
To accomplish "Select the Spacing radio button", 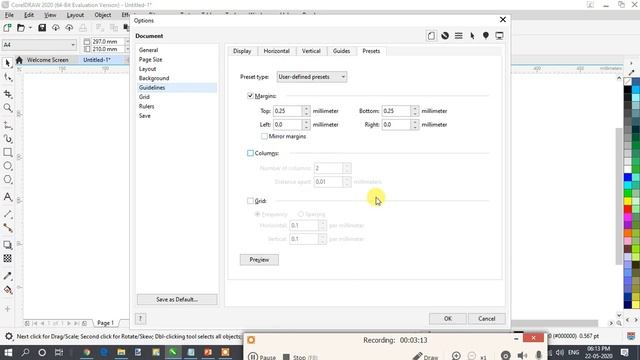I will (x=300, y=214).
